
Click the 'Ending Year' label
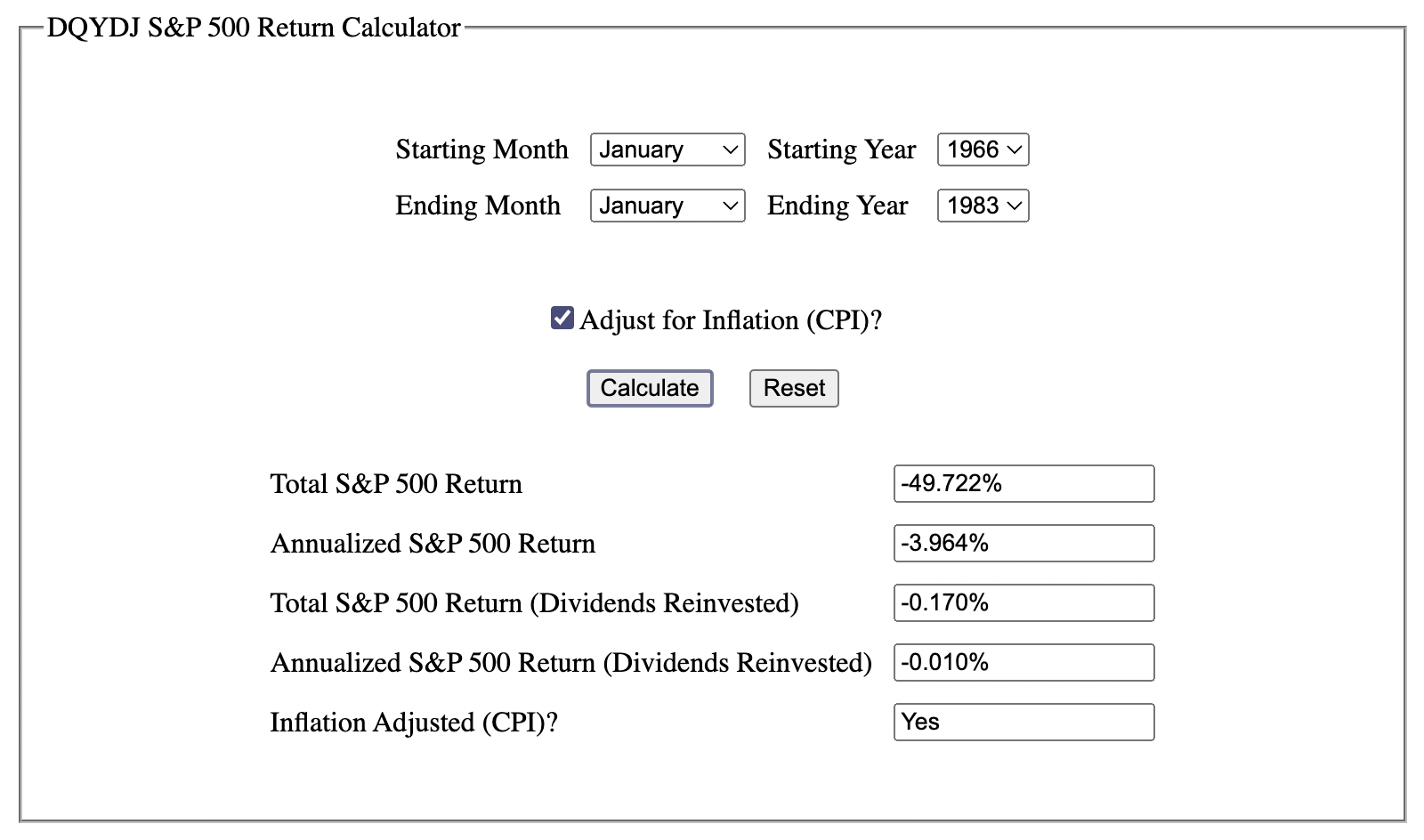point(837,206)
